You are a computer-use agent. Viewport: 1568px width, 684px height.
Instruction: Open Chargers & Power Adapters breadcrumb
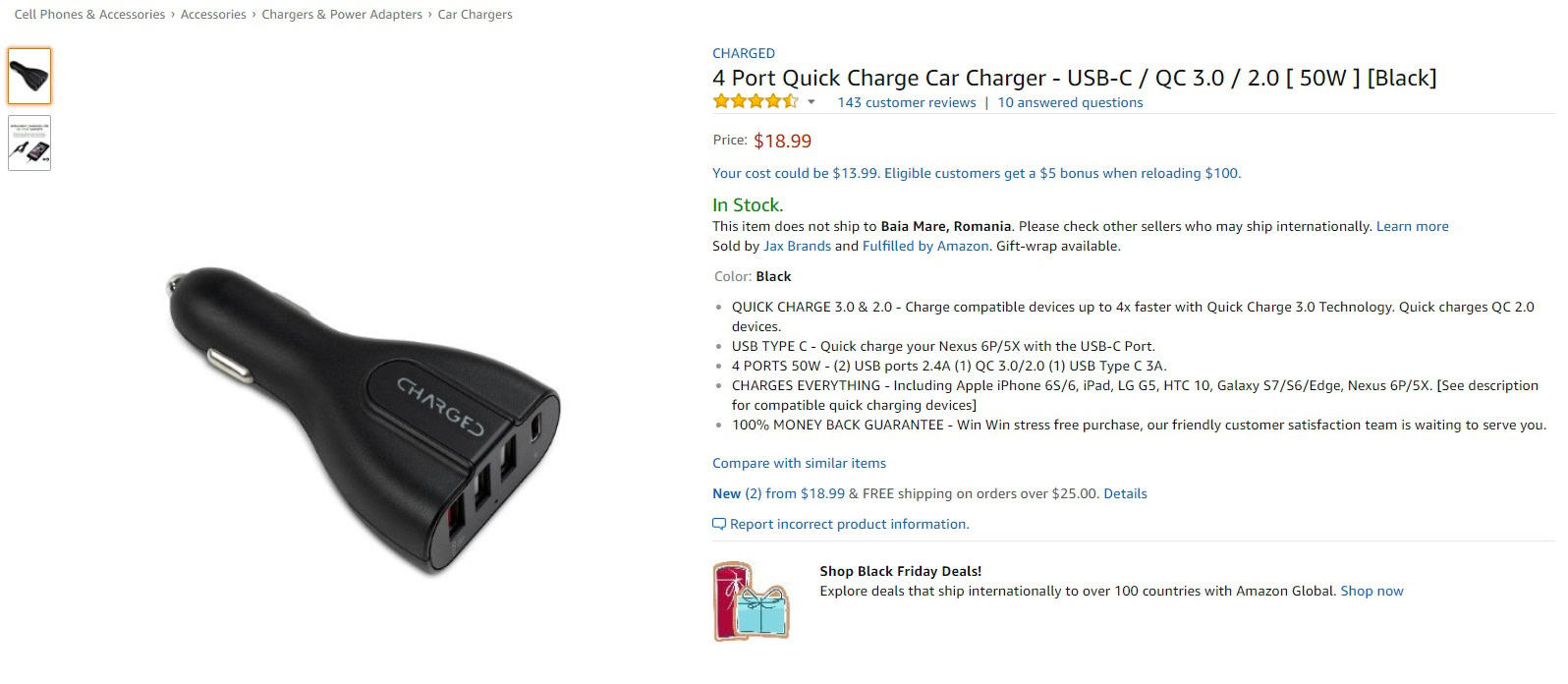click(x=342, y=15)
